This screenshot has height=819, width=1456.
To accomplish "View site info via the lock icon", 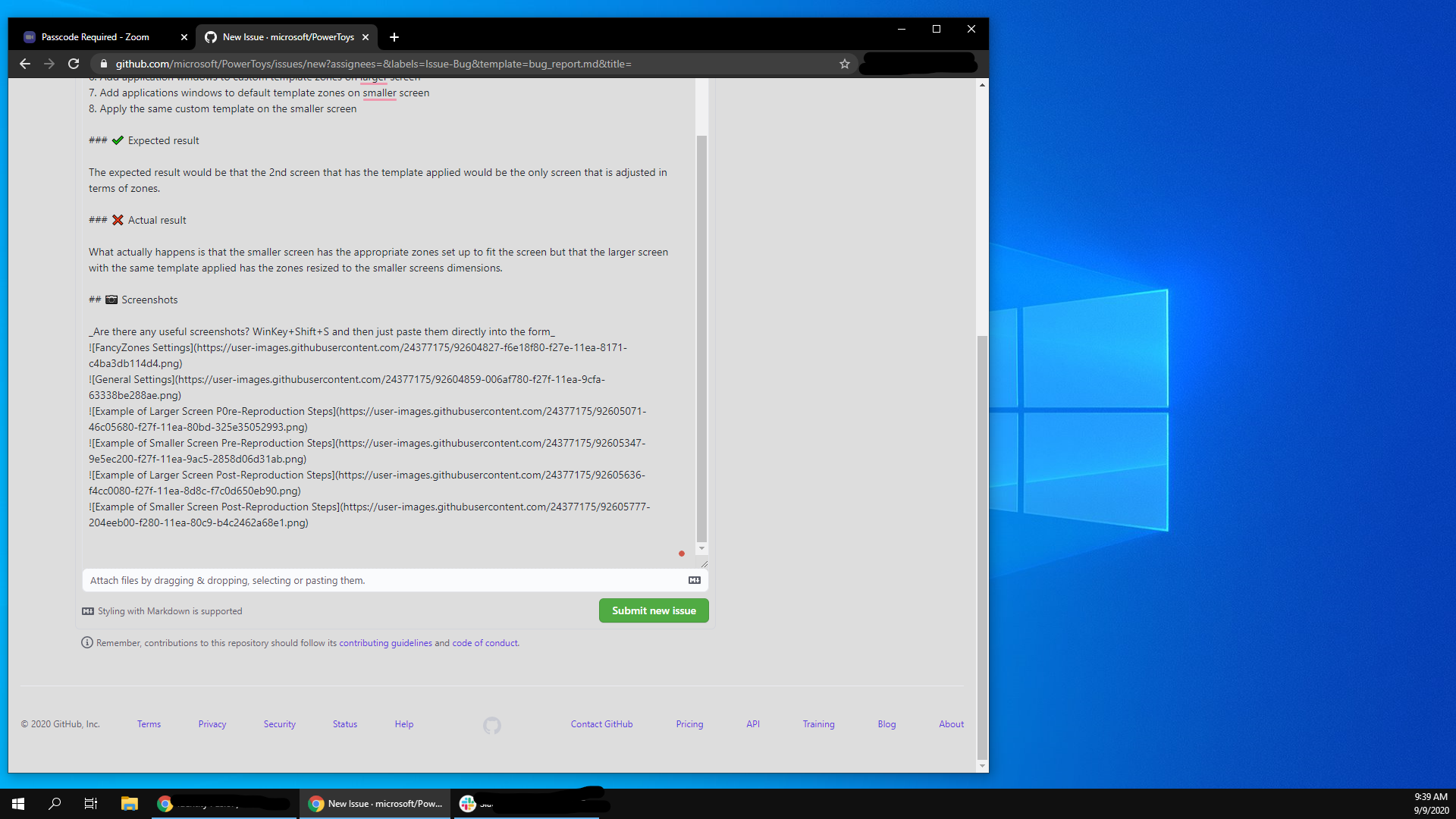I will [x=104, y=64].
